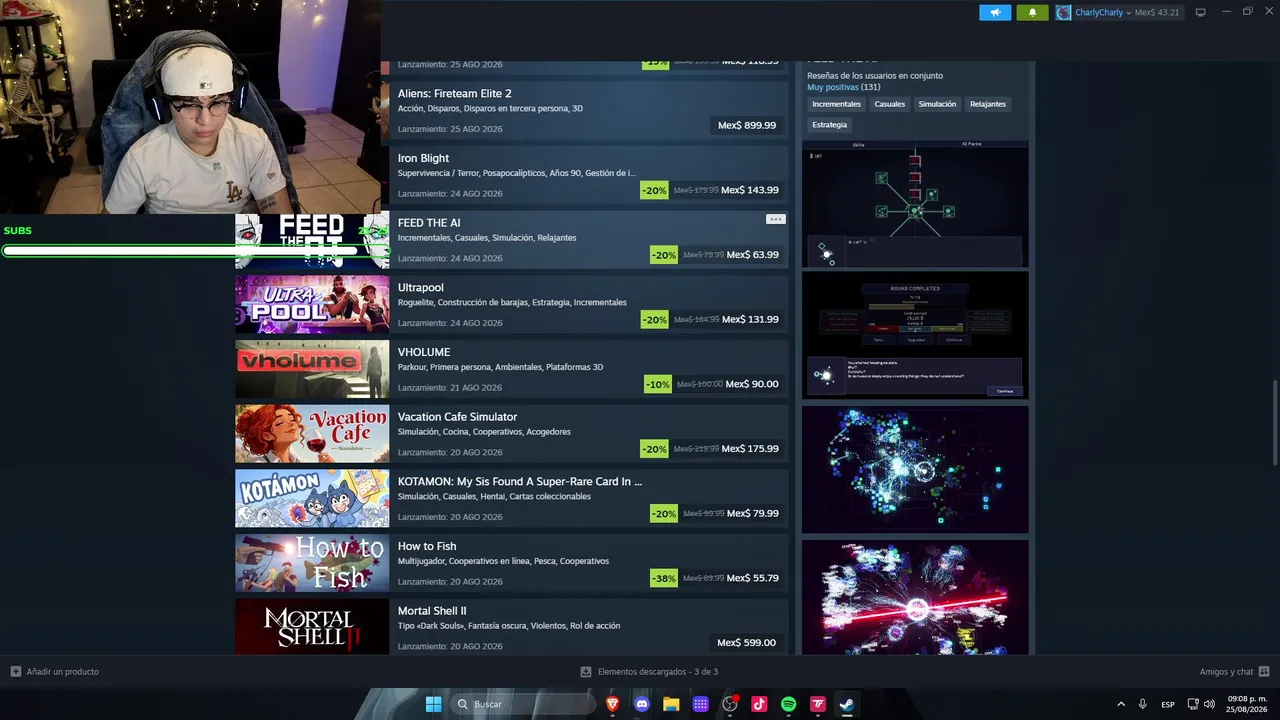
Task: Open the Ultrapool game title
Action: coord(421,288)
